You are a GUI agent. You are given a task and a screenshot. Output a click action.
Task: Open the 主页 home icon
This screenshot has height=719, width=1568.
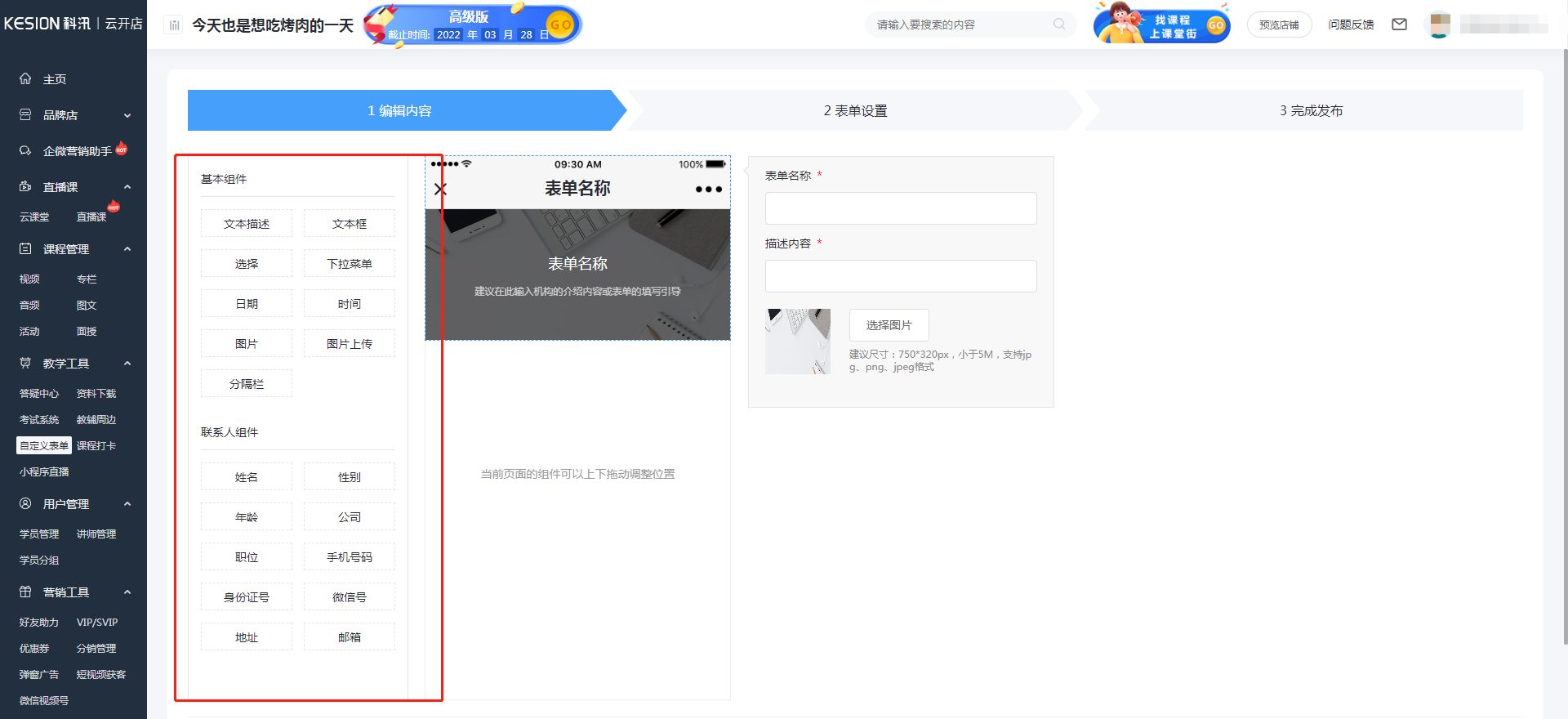25,79
